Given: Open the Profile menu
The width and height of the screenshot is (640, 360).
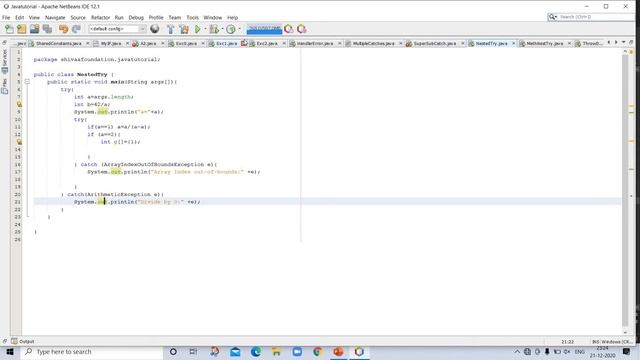Looking at the screenshot, I should (x=156, y=18).
